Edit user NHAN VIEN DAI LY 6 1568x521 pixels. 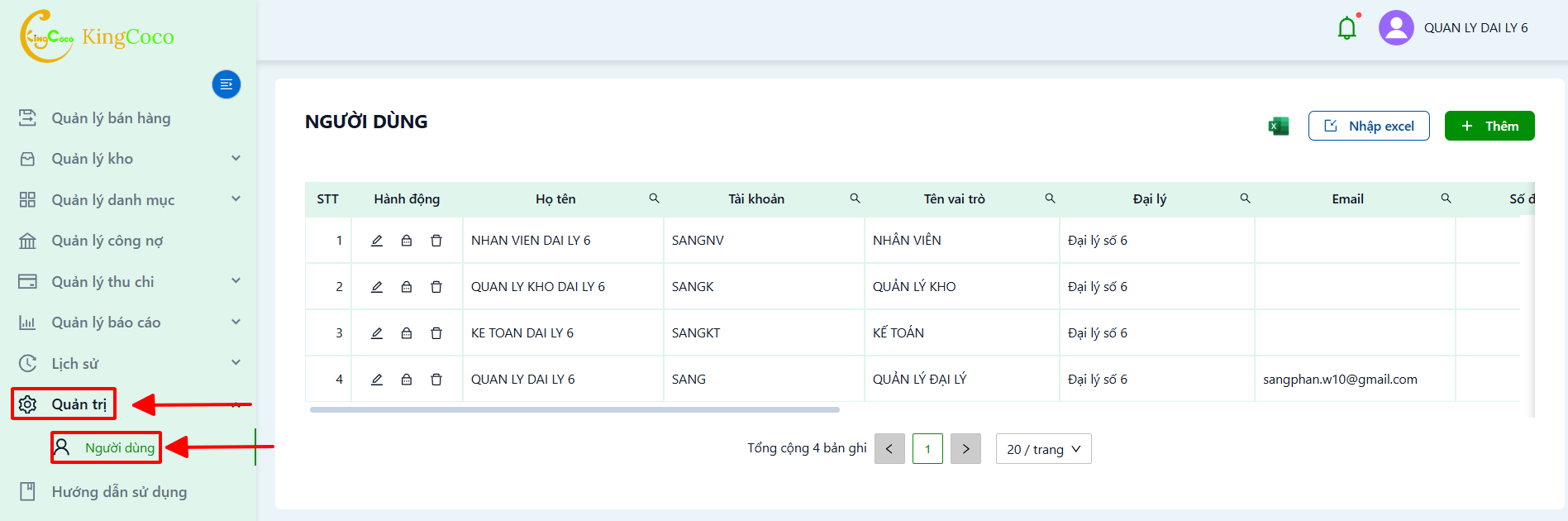377,241
